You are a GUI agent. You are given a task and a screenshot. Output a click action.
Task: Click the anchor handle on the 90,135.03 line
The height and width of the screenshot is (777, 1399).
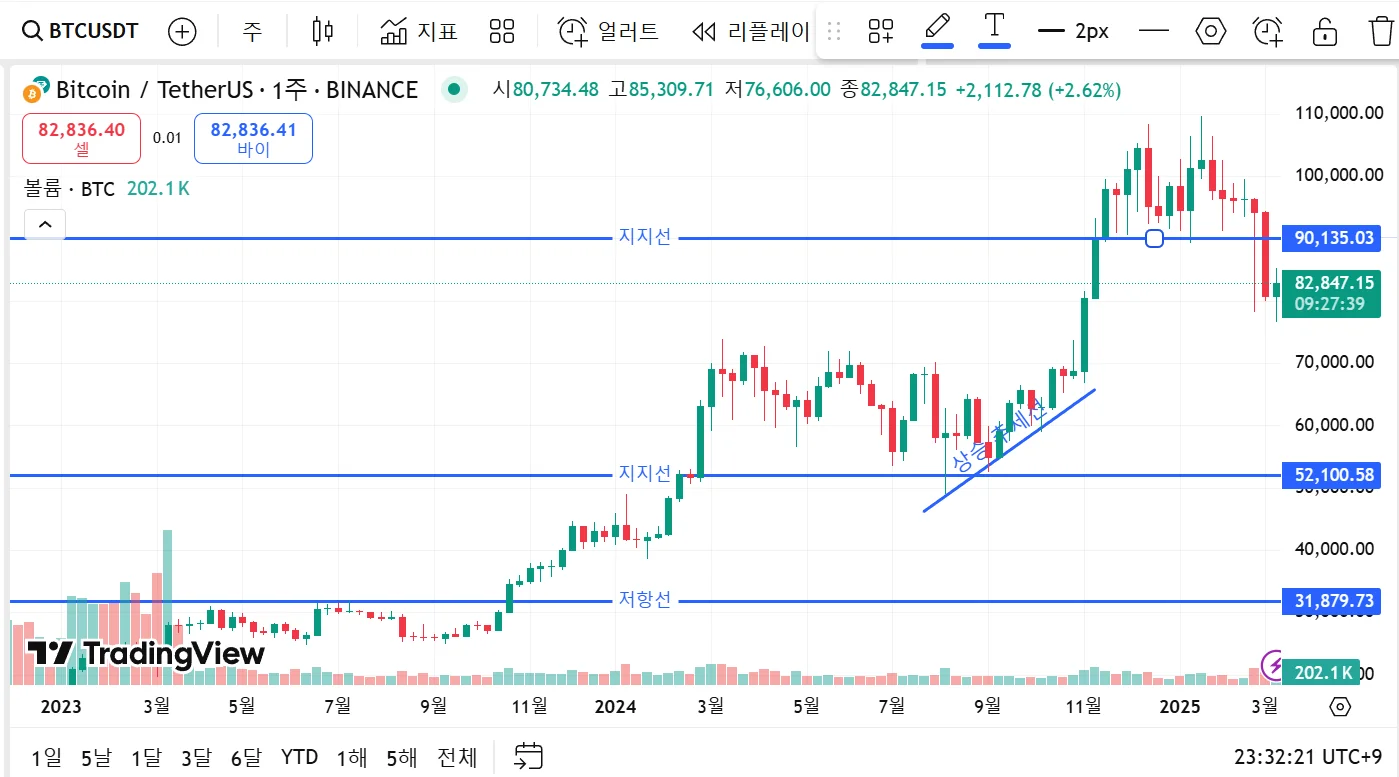click(x=1154, y=238)
